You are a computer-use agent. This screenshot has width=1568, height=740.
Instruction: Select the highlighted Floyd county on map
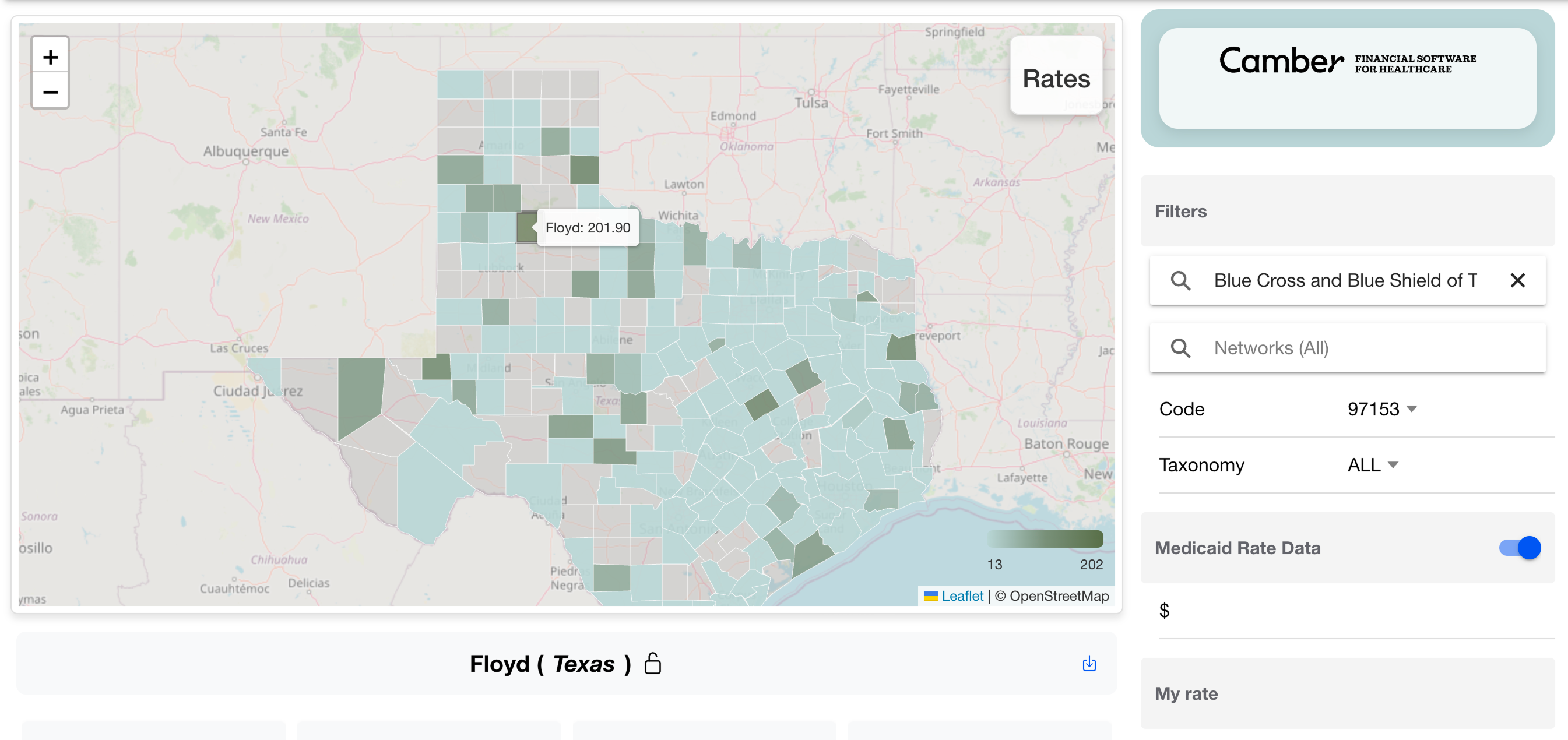pos(526,227)
